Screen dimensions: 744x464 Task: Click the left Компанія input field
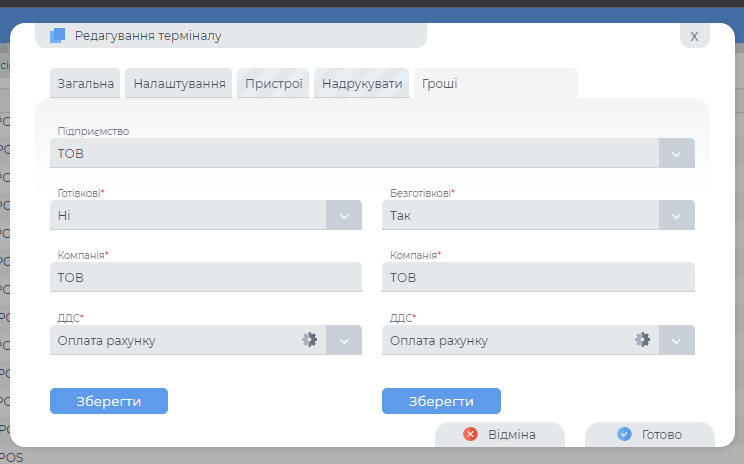[x=205, y=278]
